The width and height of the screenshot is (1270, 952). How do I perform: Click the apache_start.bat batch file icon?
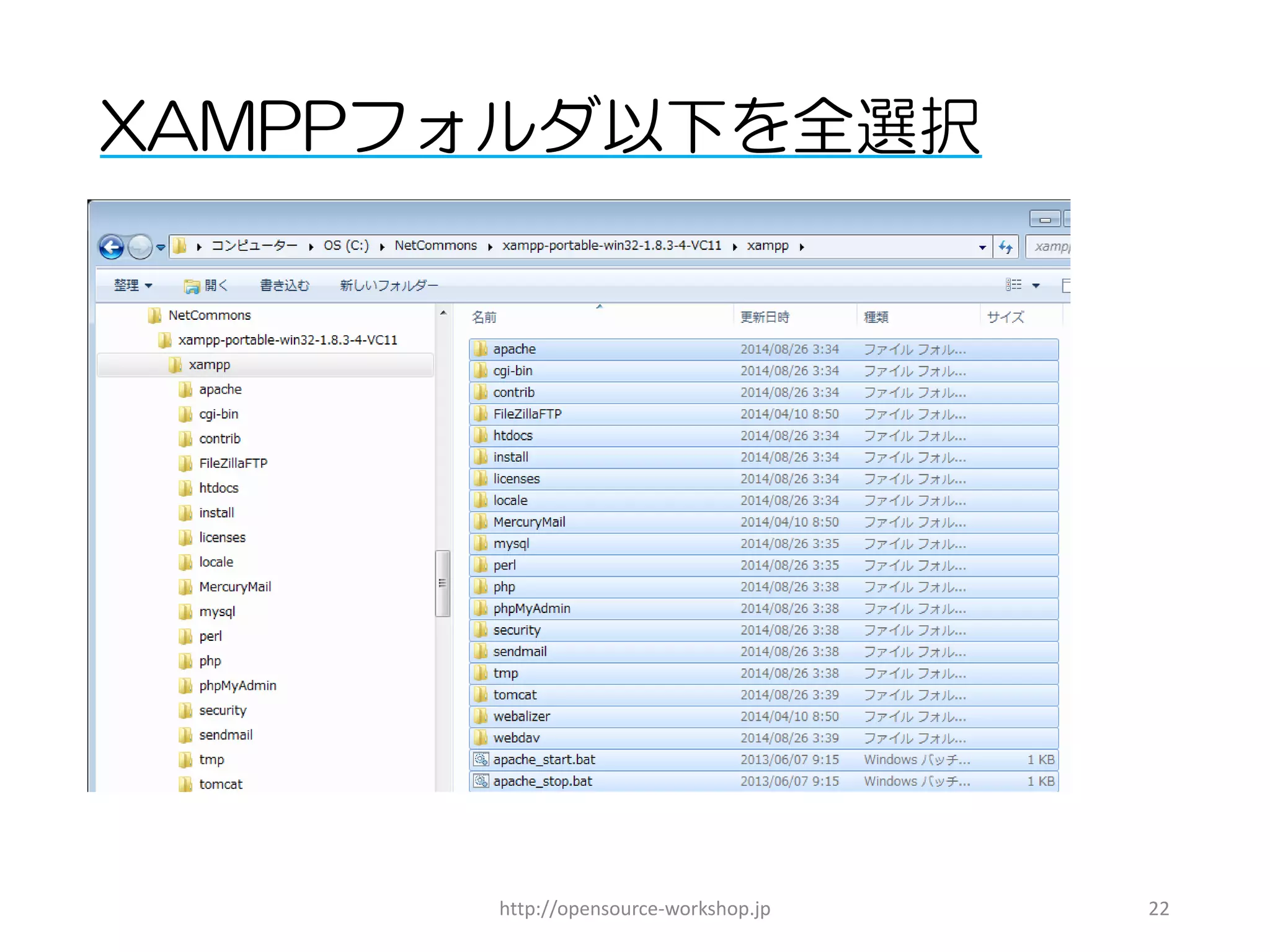[481, 760]
